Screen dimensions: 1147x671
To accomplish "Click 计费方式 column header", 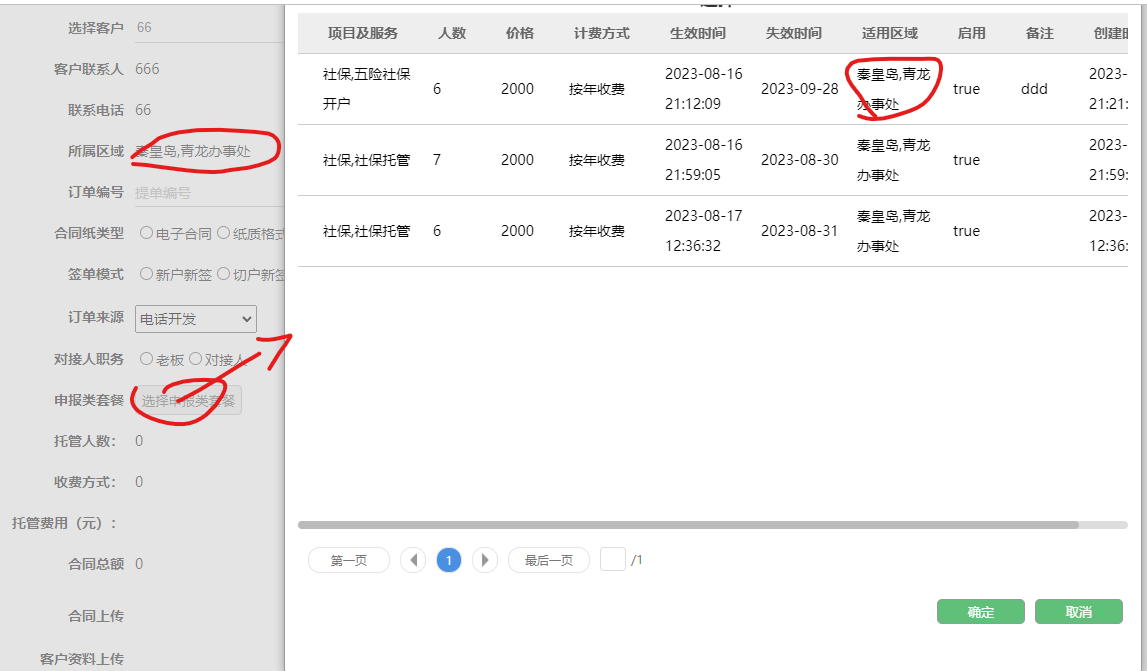I will coord(601,33).
